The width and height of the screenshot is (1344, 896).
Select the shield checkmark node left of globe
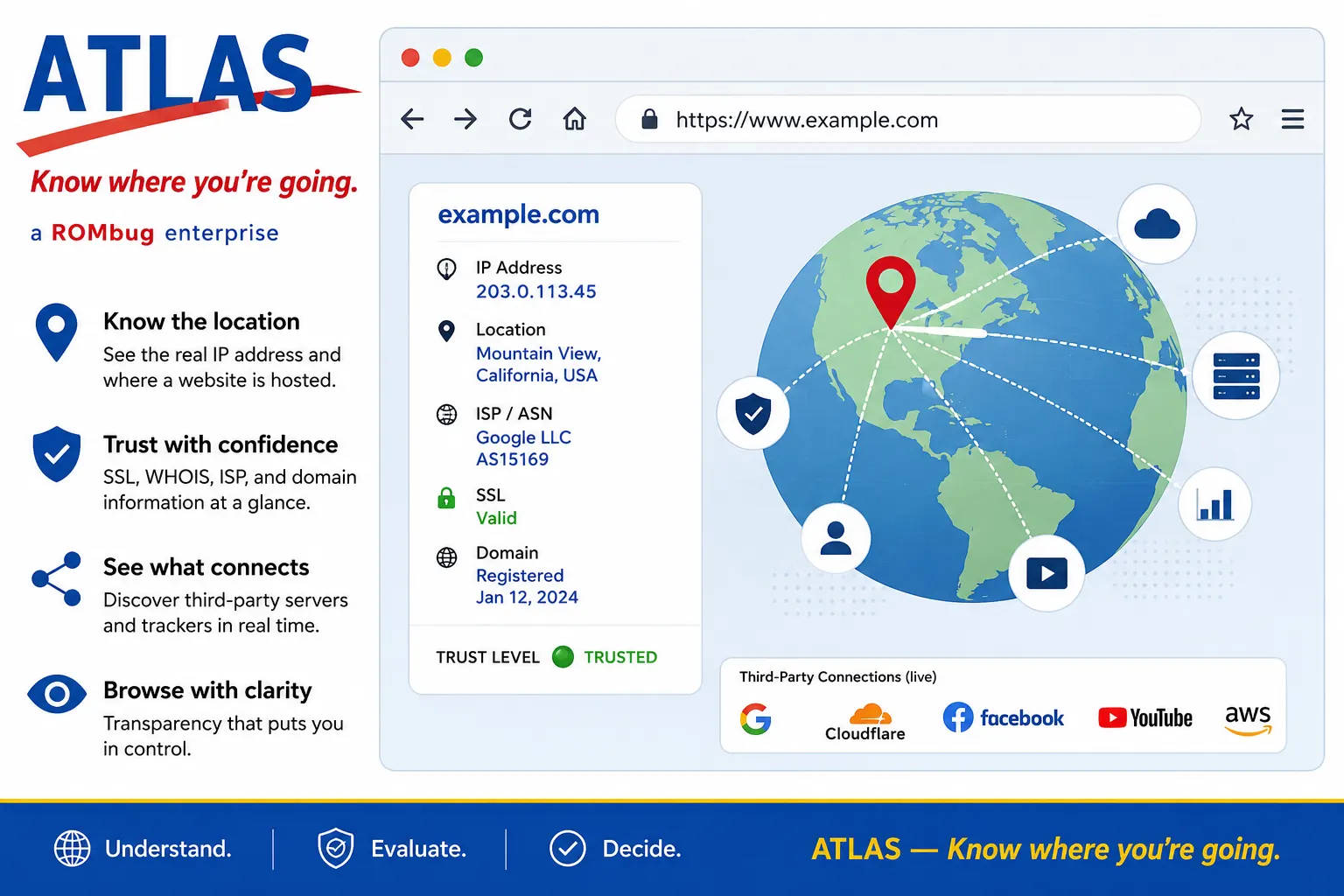click(x=753, y=413)
